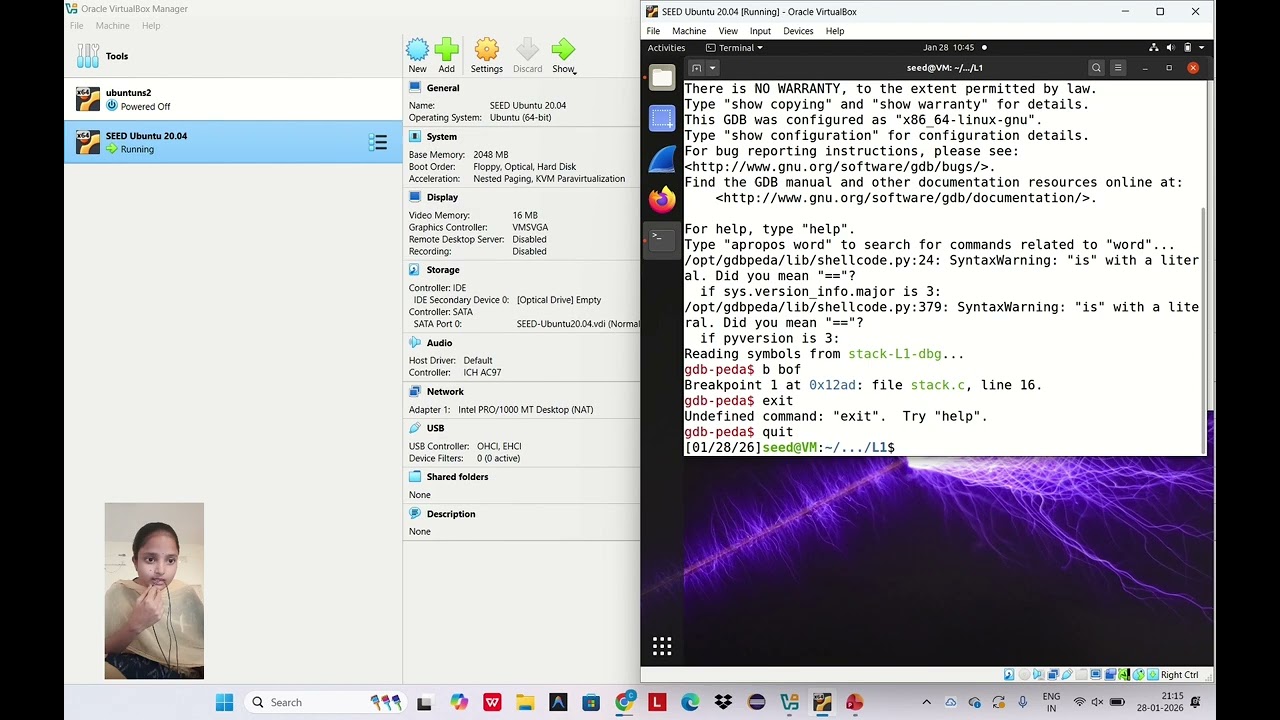Open File menu in VirtualBox Manager

click(76, 25)
